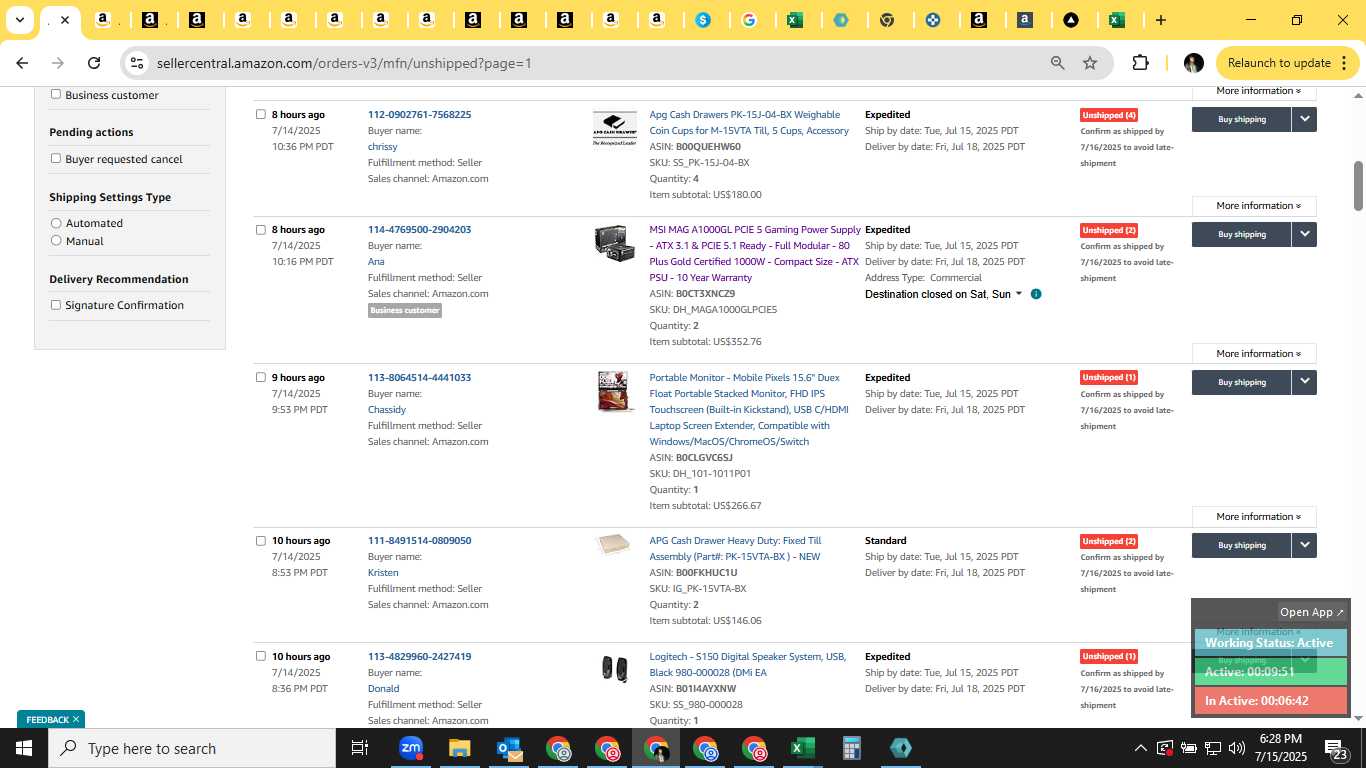Expand More information below chrissy's coin cups order

point(1254,206)
